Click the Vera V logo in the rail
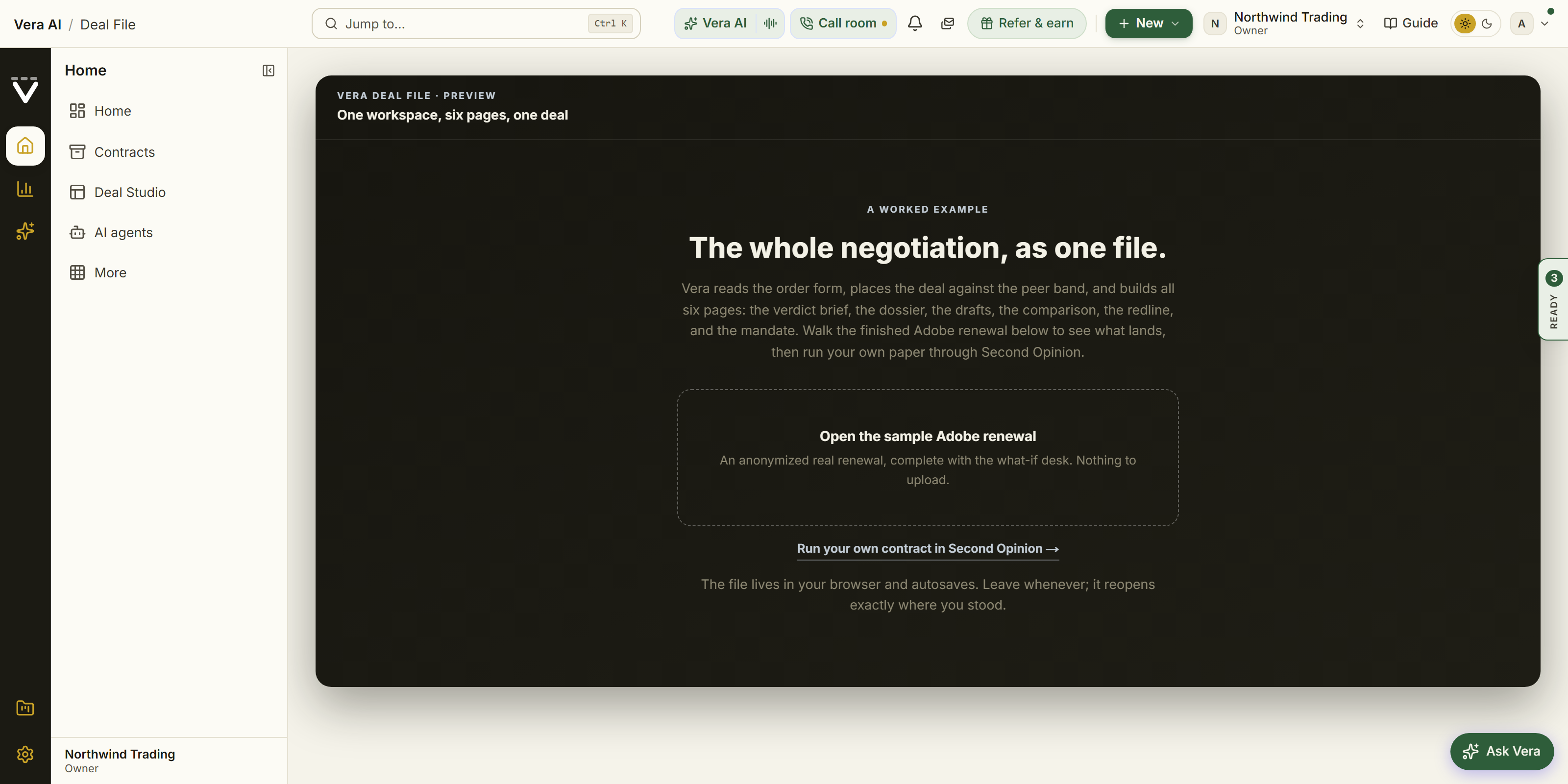The width and height of the screenshot is (1568, 784). (25, 90)
